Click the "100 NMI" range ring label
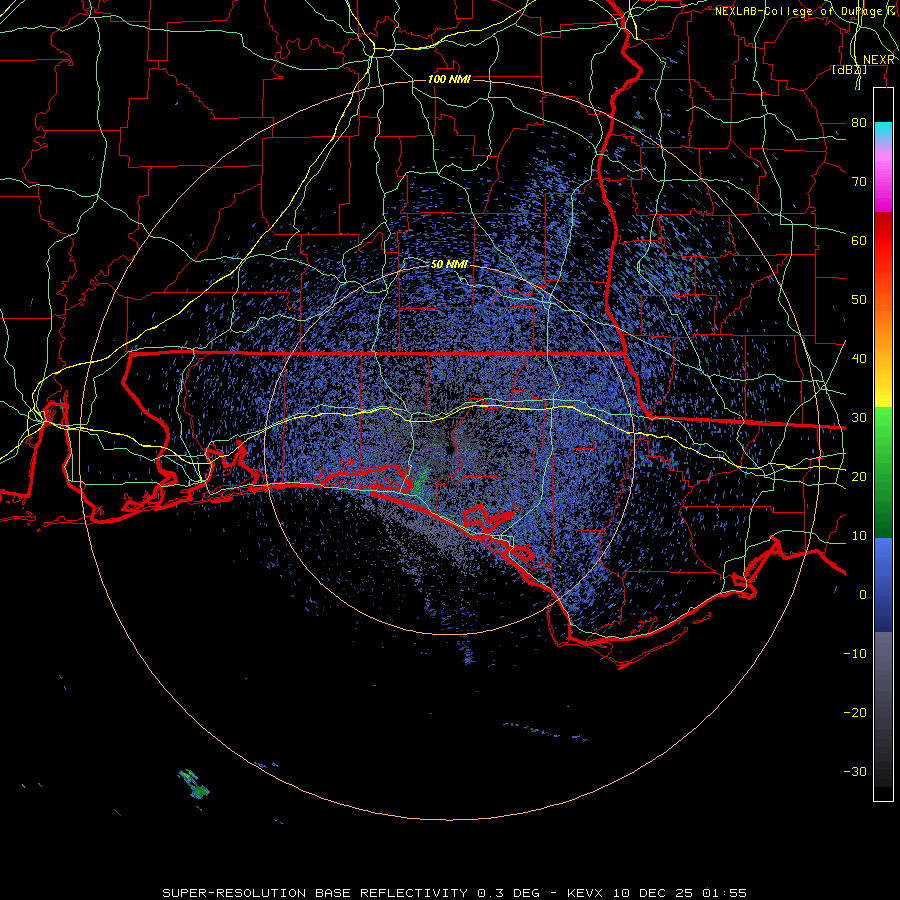 coord(449,79)
